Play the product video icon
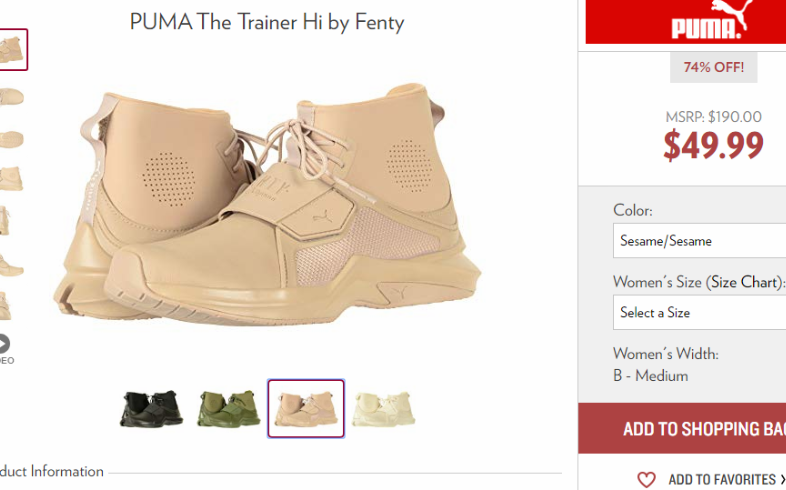This screenshot has height=490, width=786. coord(4,344)
